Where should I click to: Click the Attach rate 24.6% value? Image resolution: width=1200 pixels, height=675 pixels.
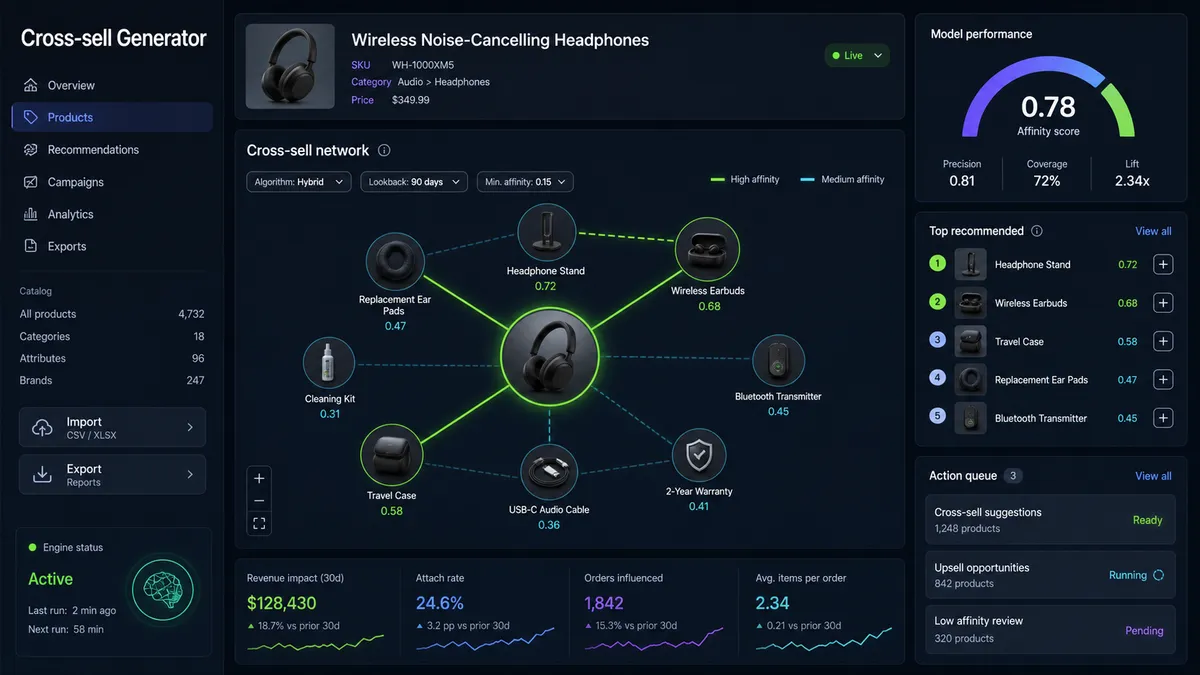[x=440, y=603]
